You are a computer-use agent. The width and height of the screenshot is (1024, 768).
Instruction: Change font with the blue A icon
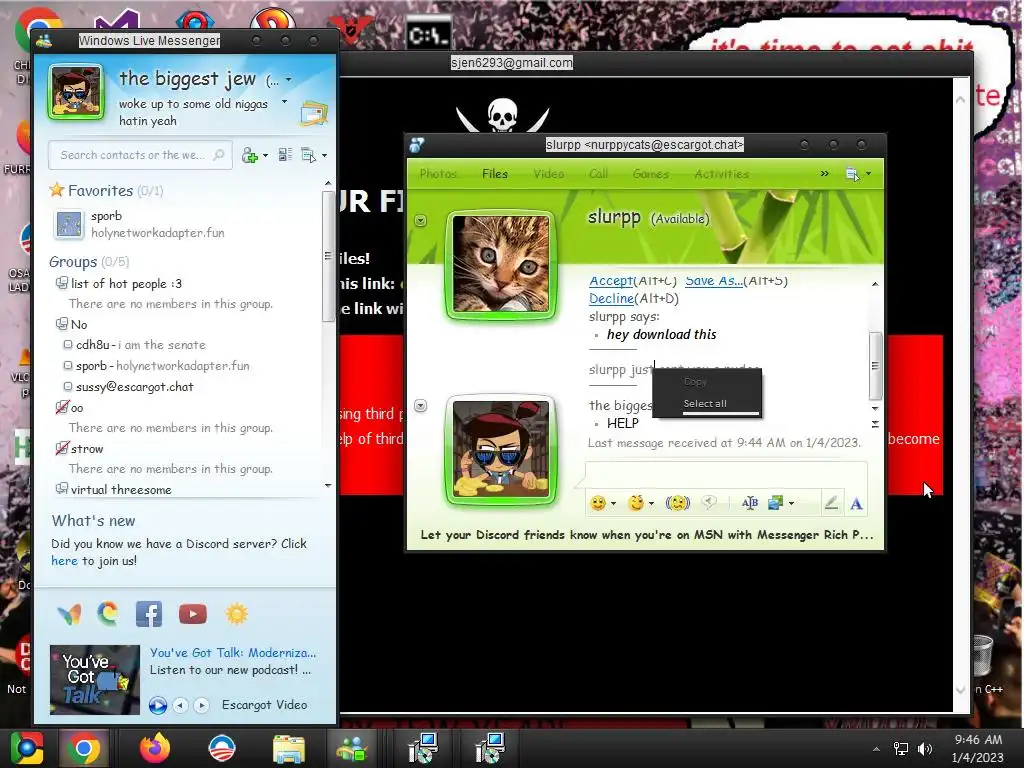click(856, 504)
